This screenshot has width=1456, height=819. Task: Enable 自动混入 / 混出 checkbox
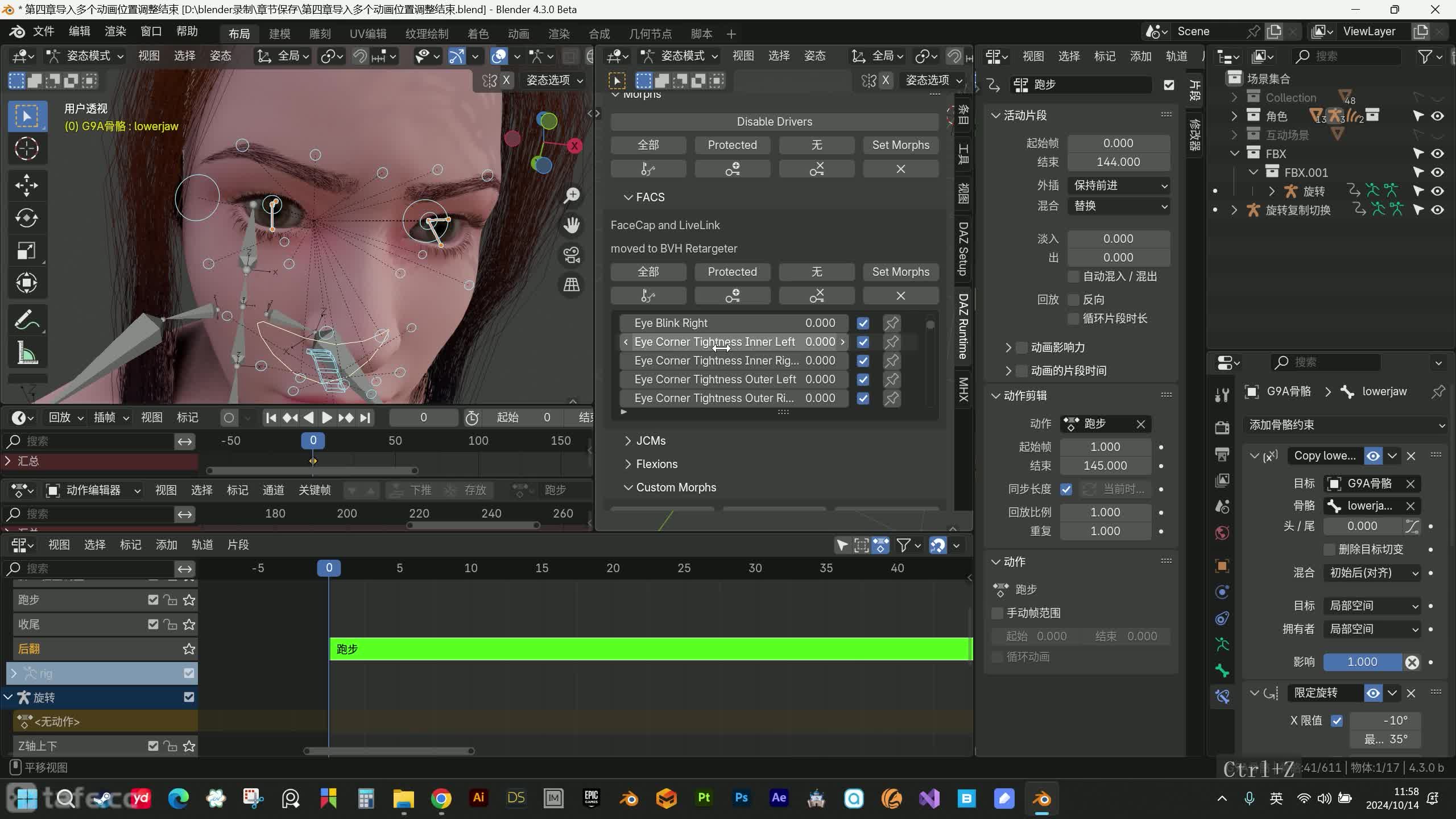coord(1073,276)
